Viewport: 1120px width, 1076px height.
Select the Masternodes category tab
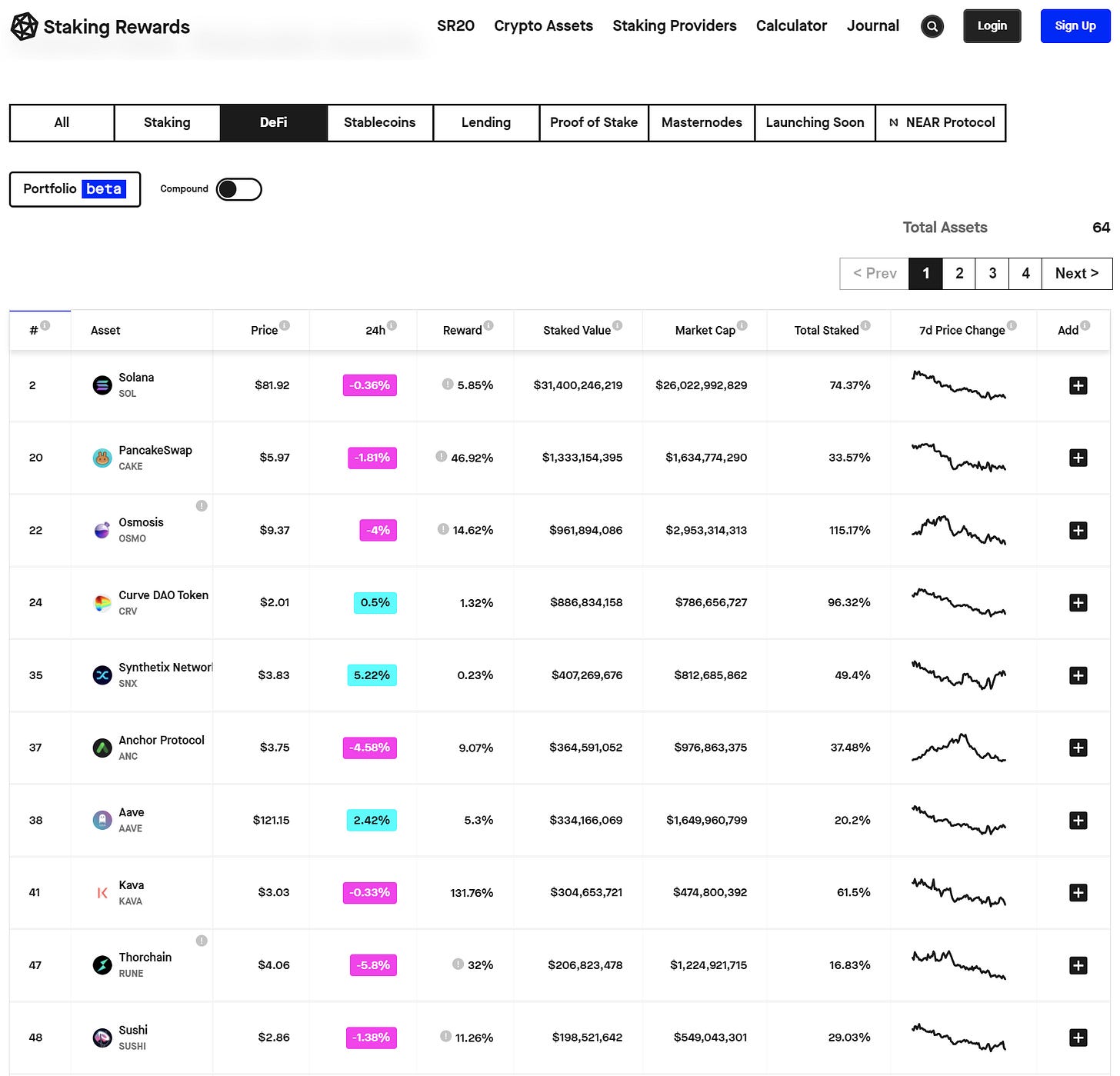[x=702, y=123]
